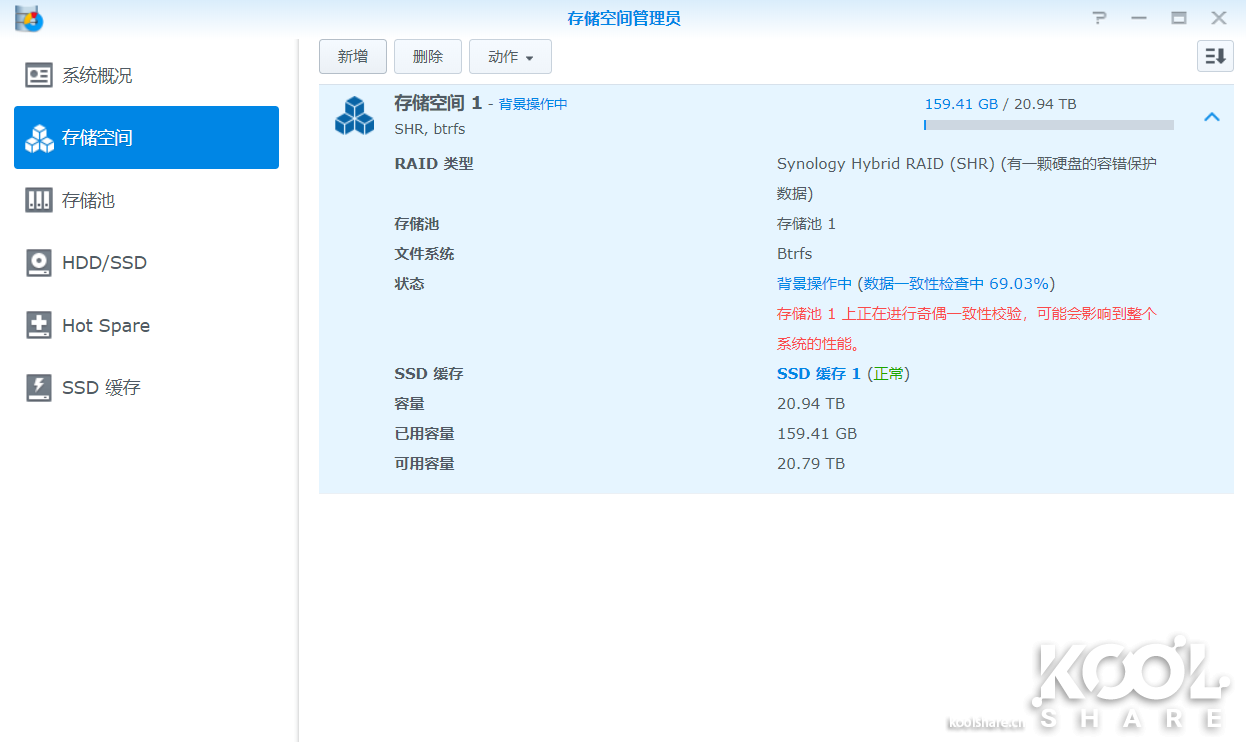Select the HDD/SSD menu item
Image resolution: width=1246 pixels, height=742 pixels.
click(104, 263)
